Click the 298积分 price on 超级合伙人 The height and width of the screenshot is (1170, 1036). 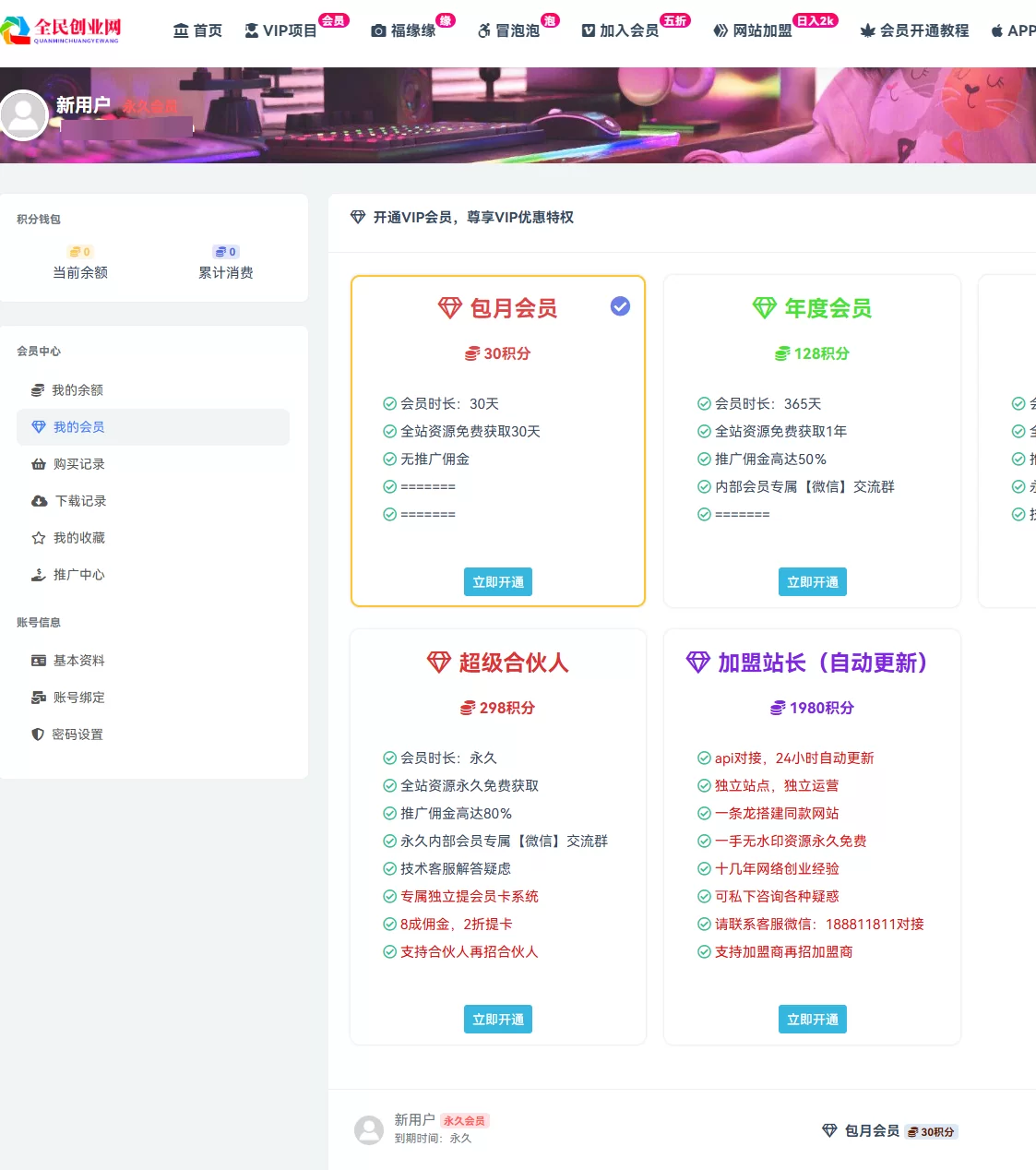(x=498, y=708)
